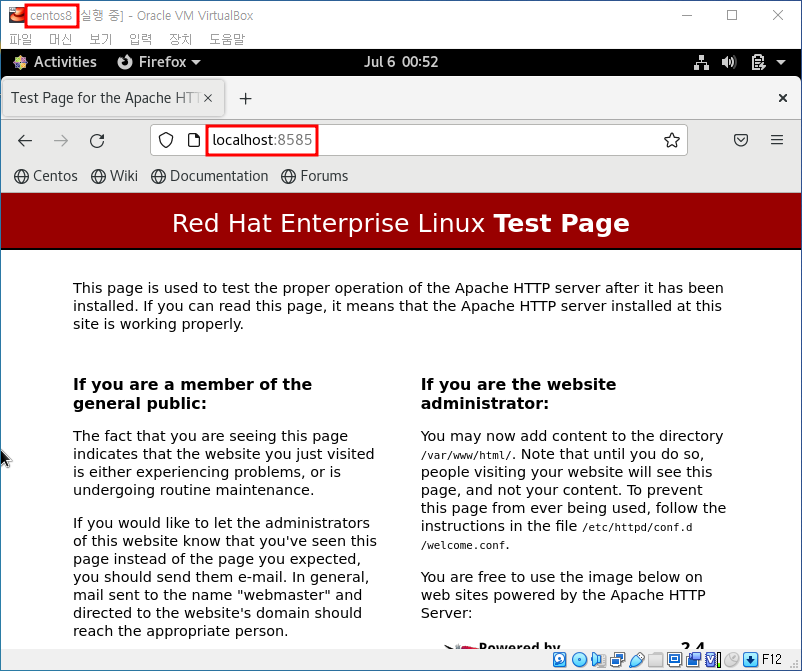802x671 pixels.
Task: Open the clock showing Jul 6 00:52
Action: coord(401,62)
